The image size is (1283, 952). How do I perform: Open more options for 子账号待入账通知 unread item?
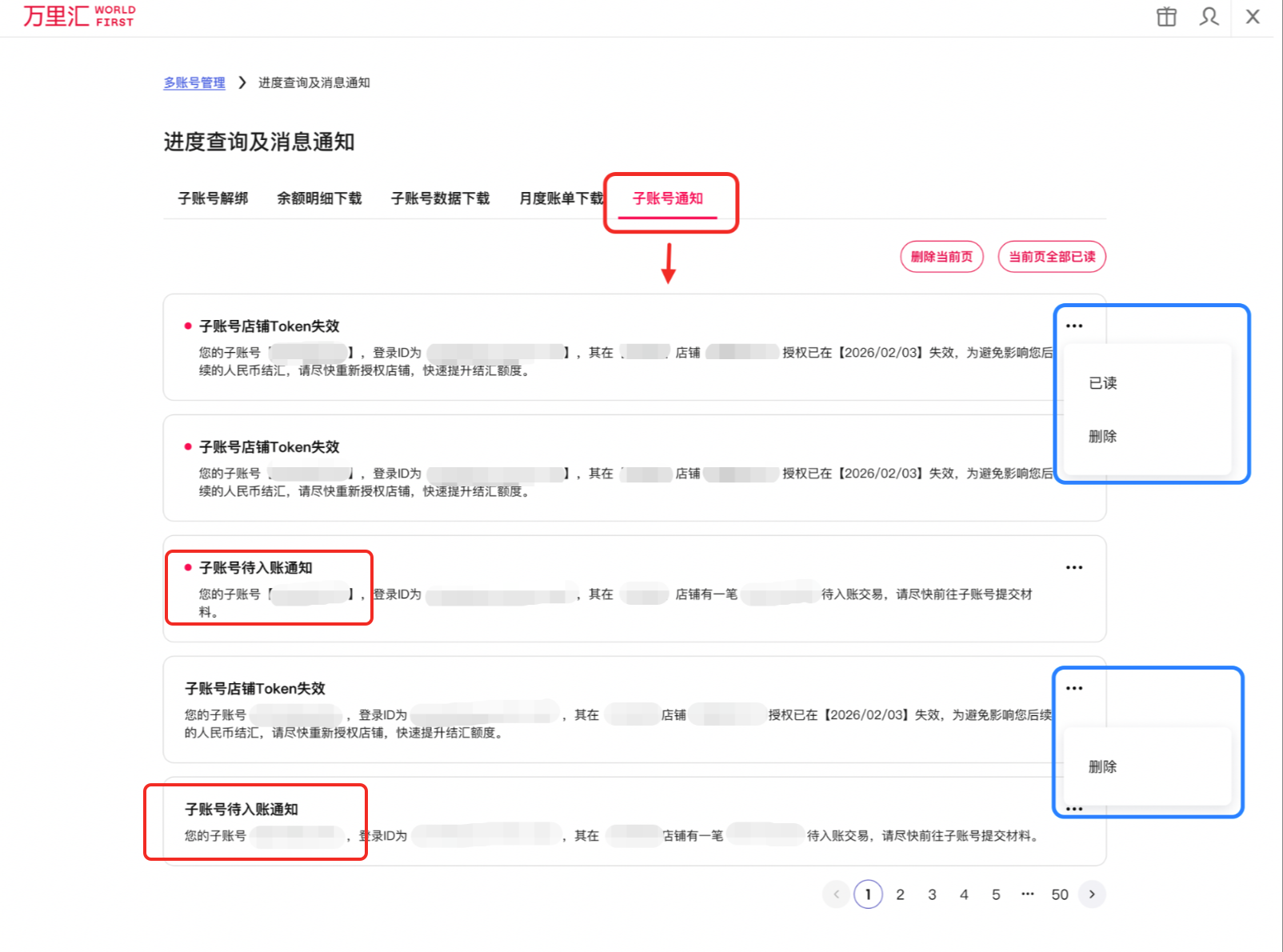tap(1074, 567)
